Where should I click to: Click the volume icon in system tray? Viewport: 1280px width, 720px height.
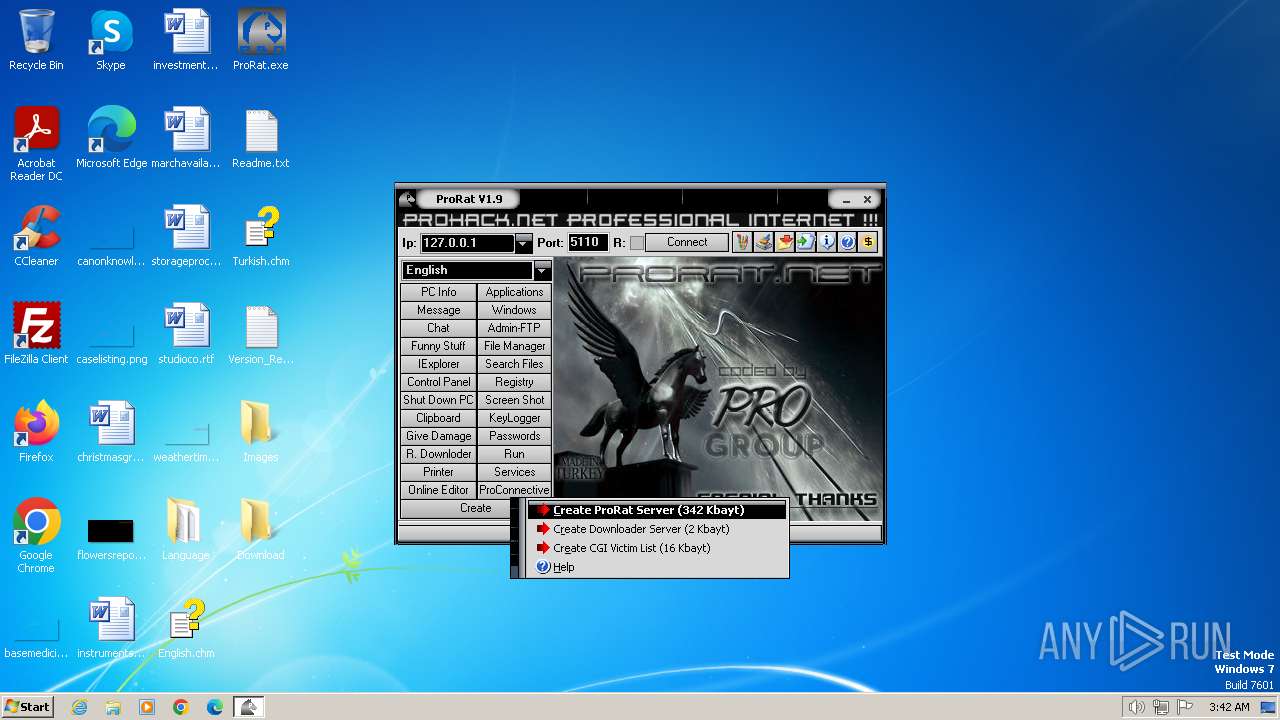[x=1136, y=707]
